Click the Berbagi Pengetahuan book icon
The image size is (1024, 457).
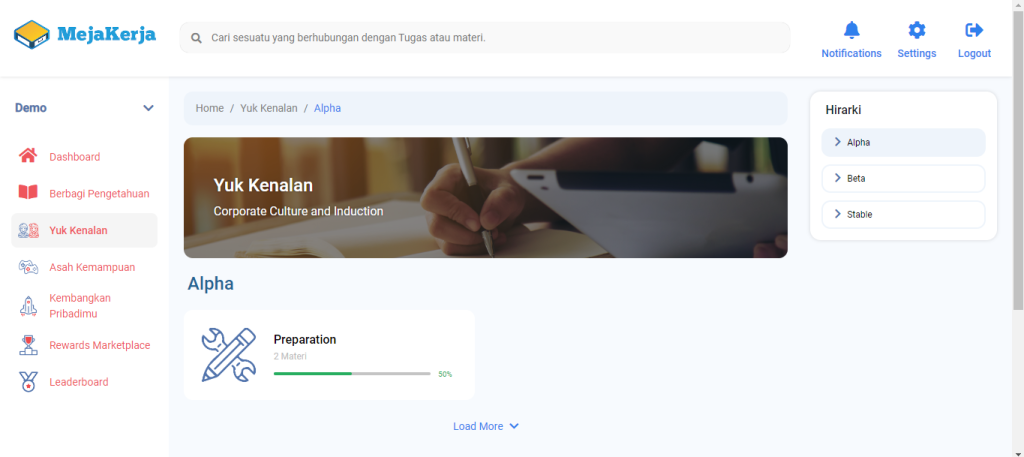pyautogui.click(x=28, y=193)
